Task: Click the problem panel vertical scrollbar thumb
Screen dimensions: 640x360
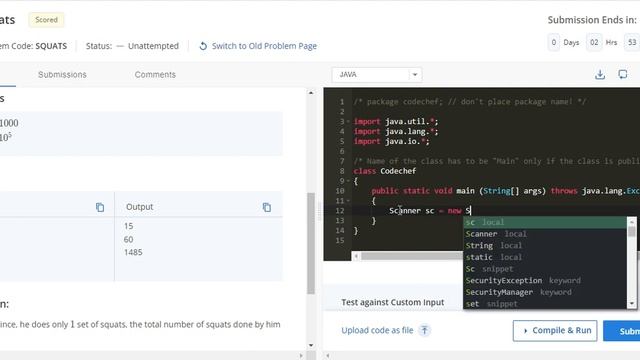Action: click(311, 243)
